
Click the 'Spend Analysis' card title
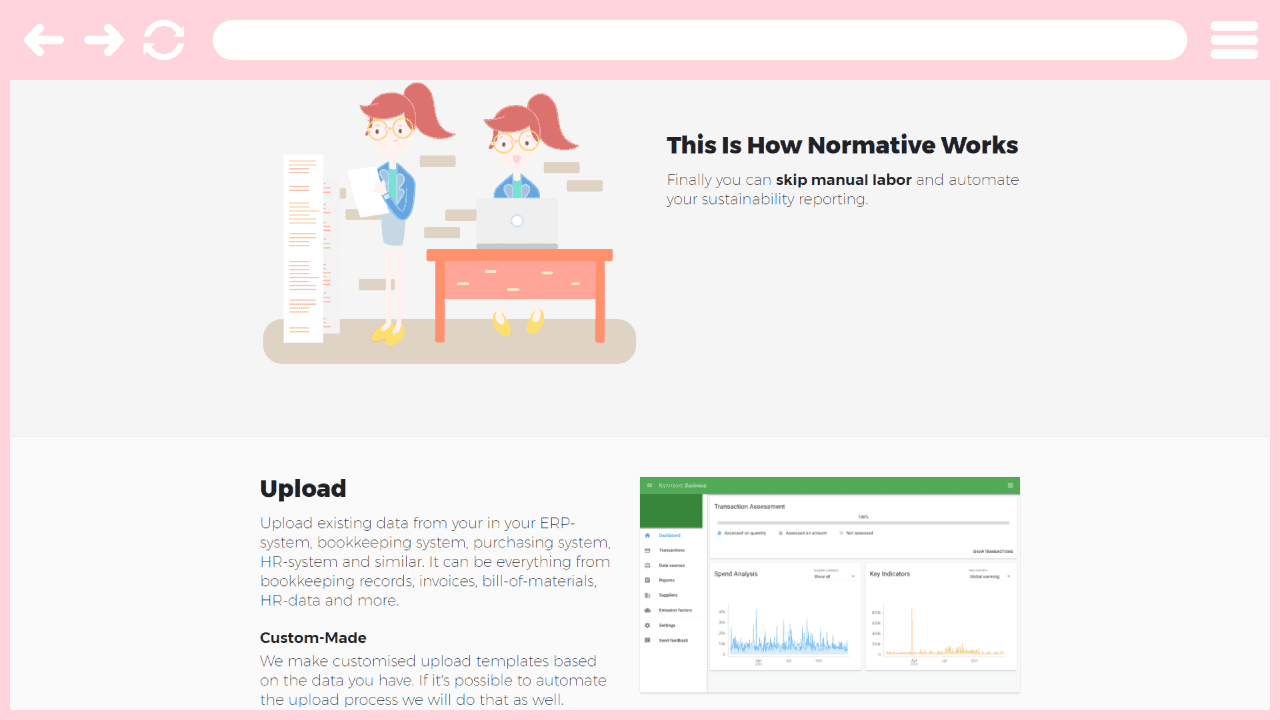click(x=736, y=574)
